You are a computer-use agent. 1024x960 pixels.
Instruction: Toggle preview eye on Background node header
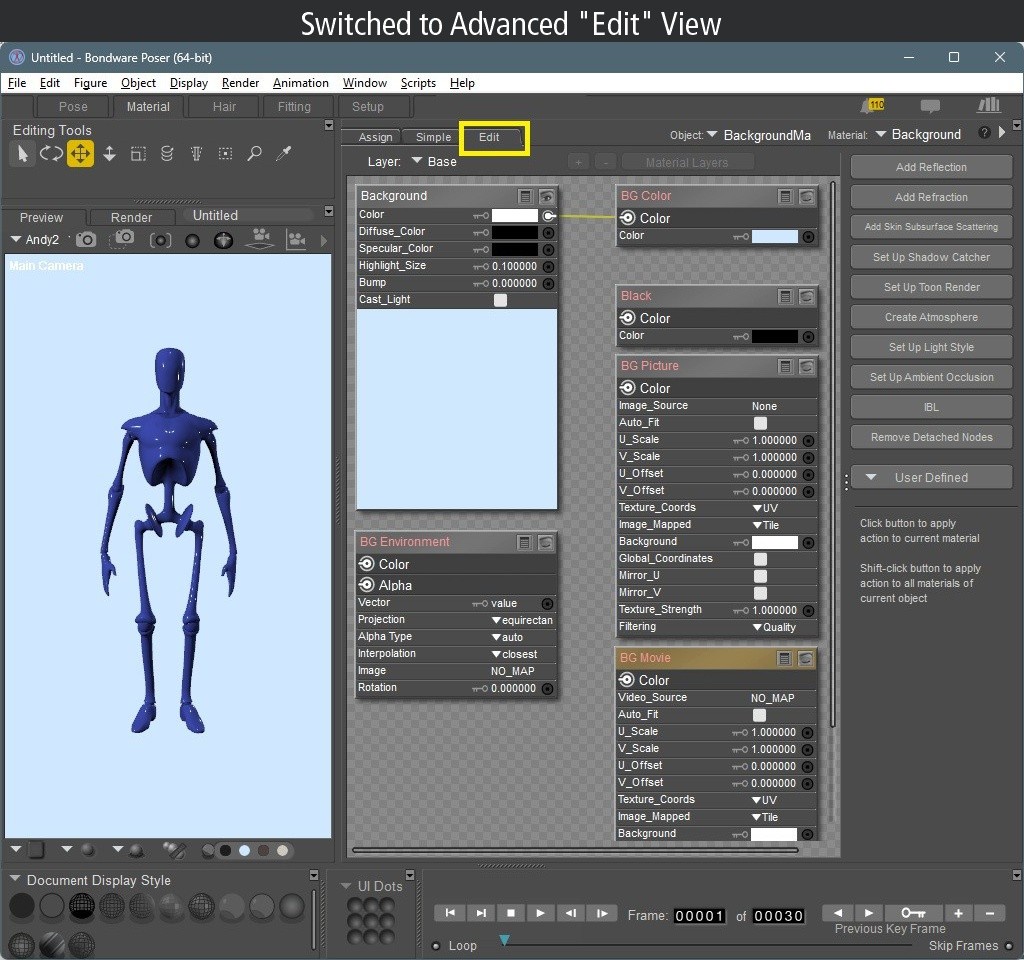click(x=547, y=196)
